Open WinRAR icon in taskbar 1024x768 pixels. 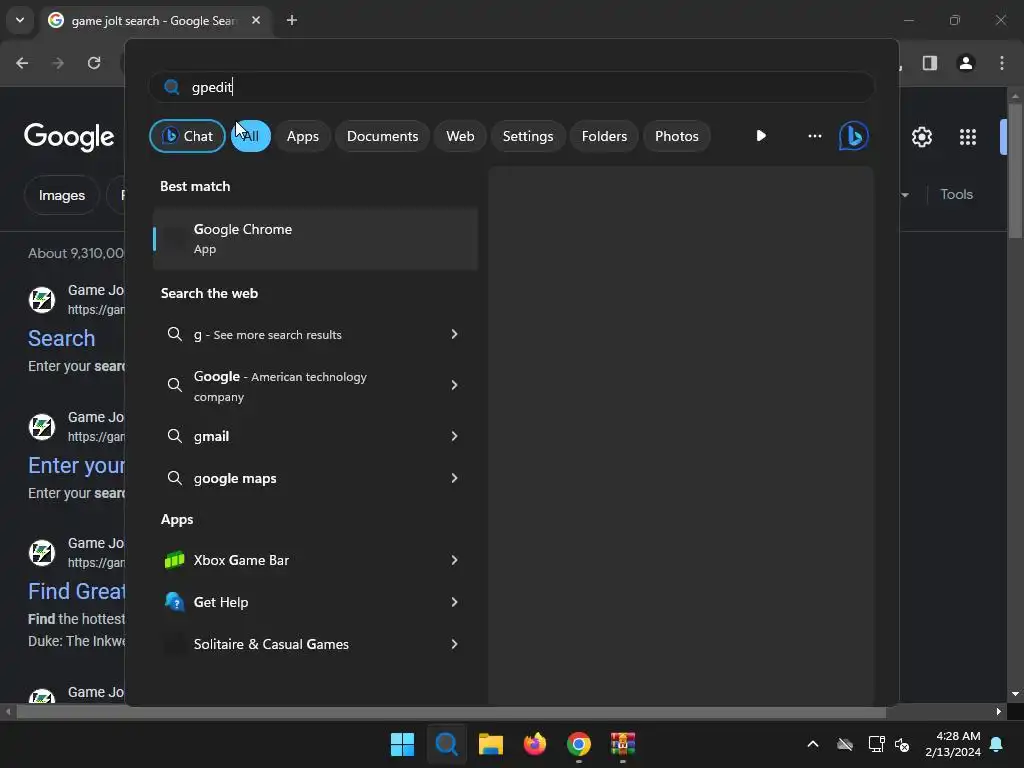(x=623, y=744)
